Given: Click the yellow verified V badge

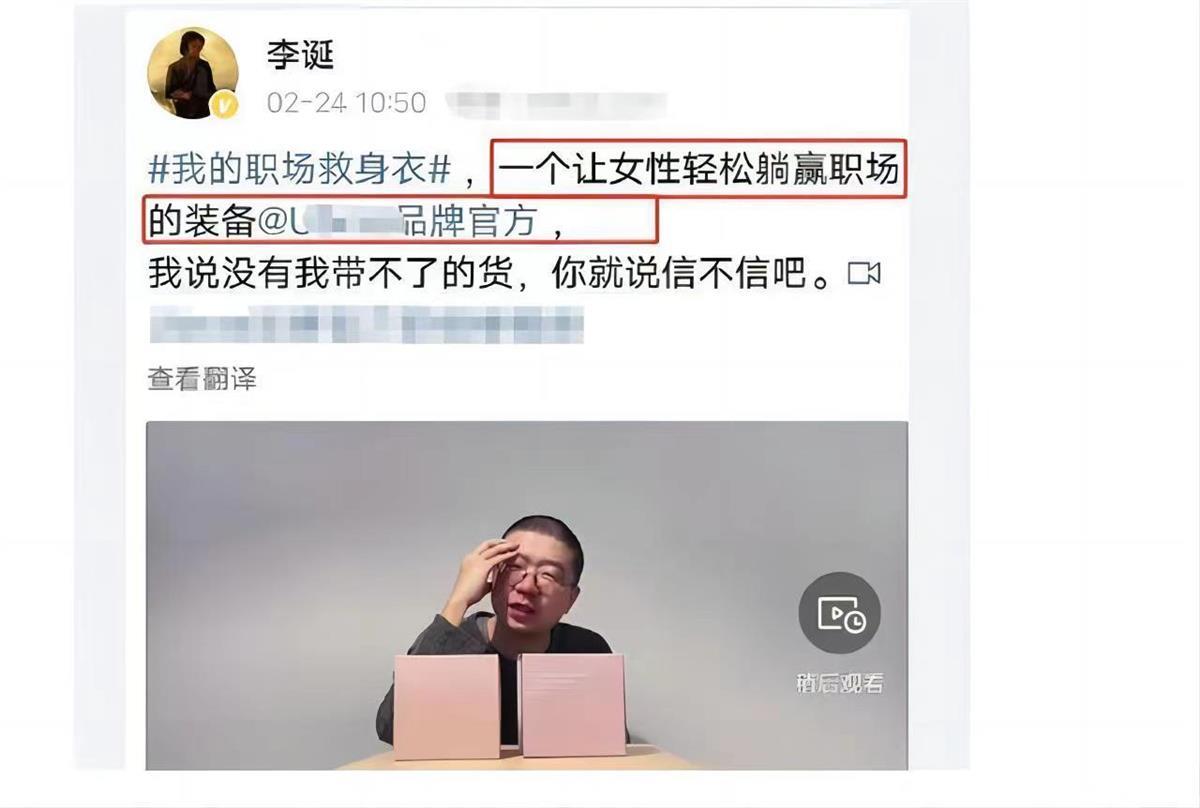Looking at the screenshot, I should coord(225,105).
